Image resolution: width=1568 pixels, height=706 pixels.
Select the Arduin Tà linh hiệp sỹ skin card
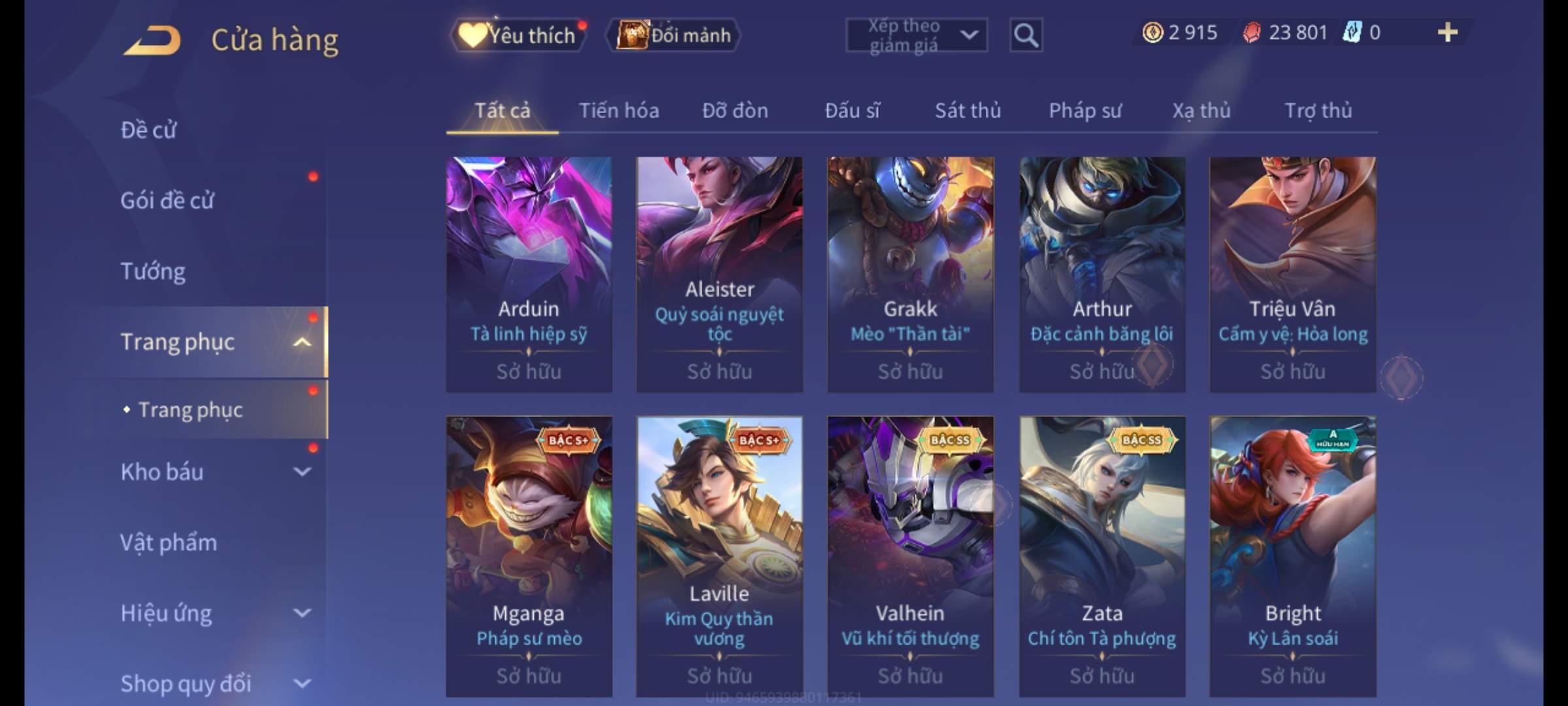coord(529,275)
